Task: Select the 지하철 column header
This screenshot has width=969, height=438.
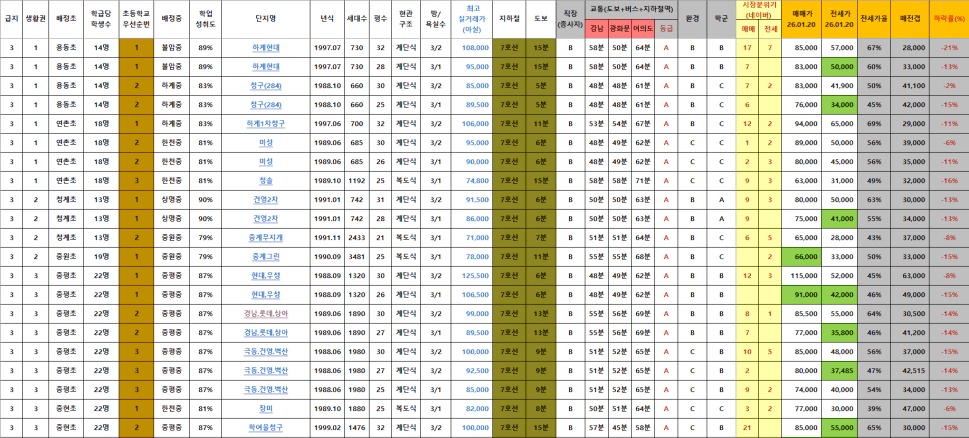Action: coord(509,19)
